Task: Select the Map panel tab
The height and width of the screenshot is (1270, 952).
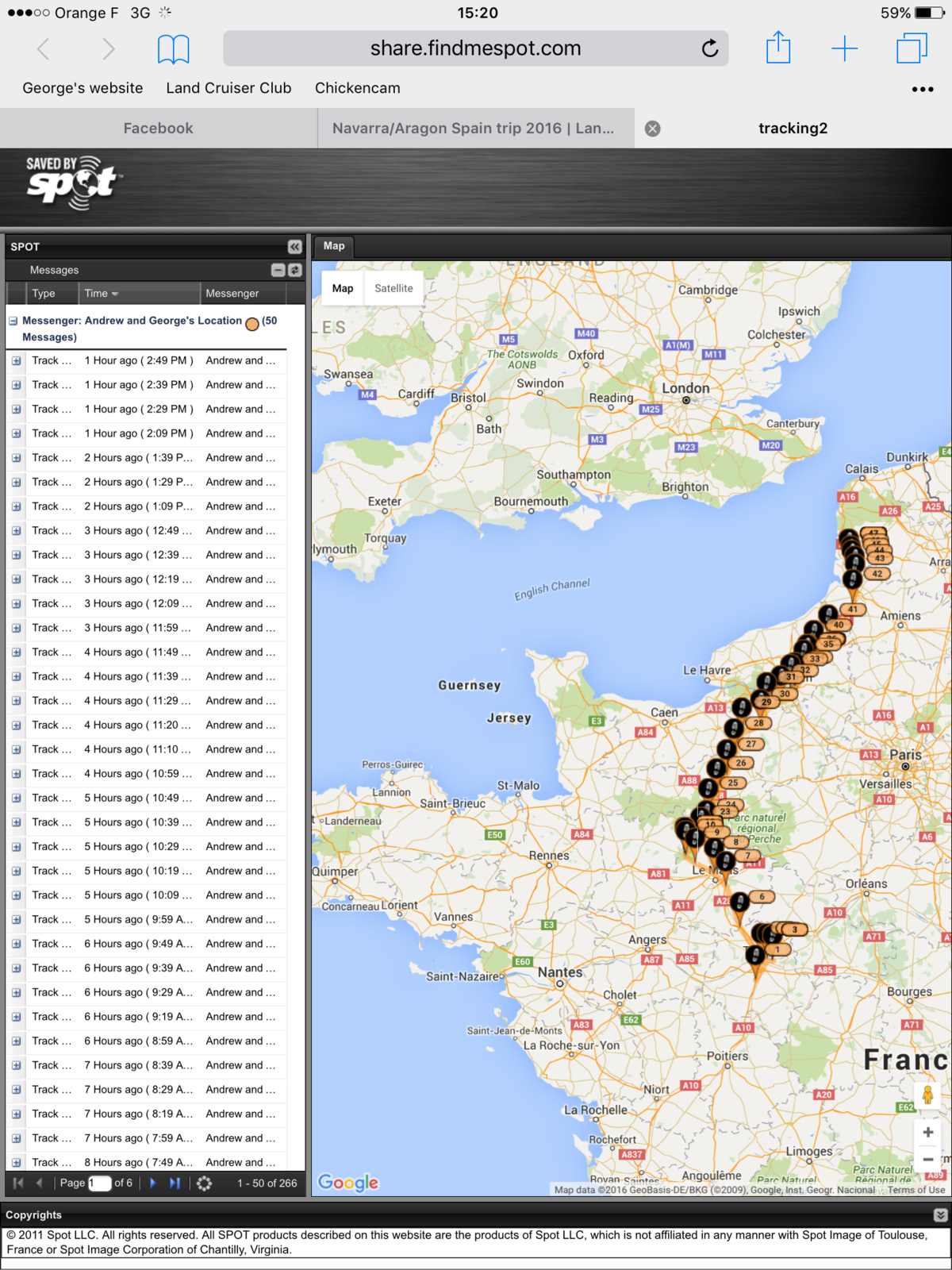Action: (x=334, y=246)
